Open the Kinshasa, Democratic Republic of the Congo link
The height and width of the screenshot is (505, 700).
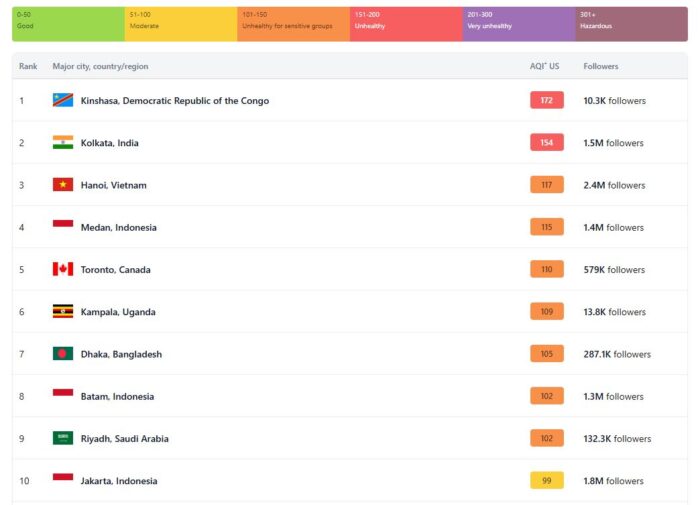(174, 101)
